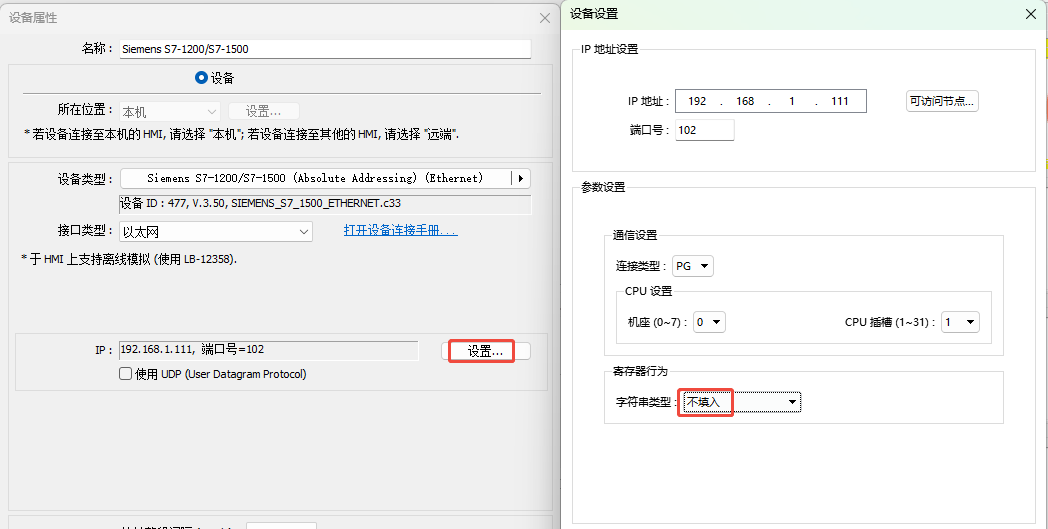Expand the 机座 (0~7) dropdown
The image size is (1048, 529).
pyautogui.click(x=709, y=322)
